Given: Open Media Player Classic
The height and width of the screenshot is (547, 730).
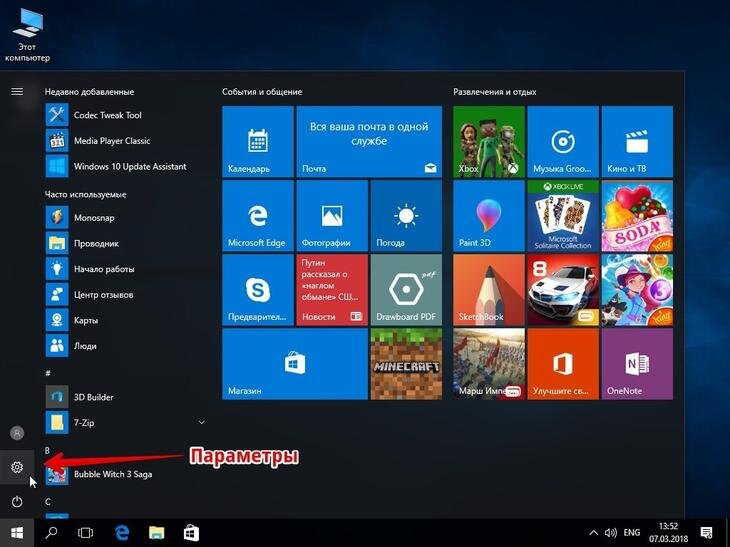Looking at the screenshot, I should tap(125, 141).
